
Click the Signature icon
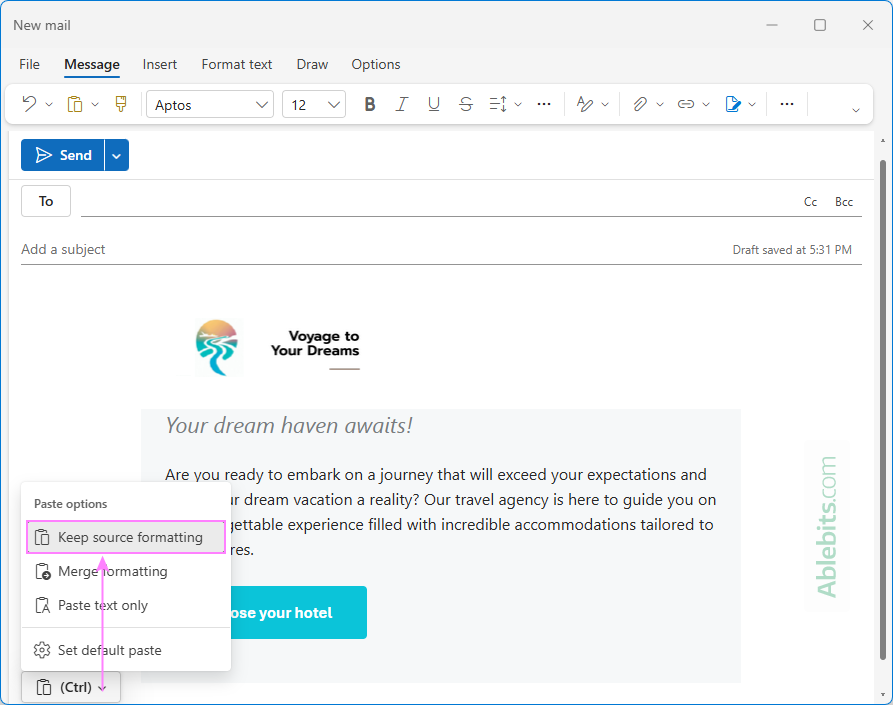coord(734,104)
